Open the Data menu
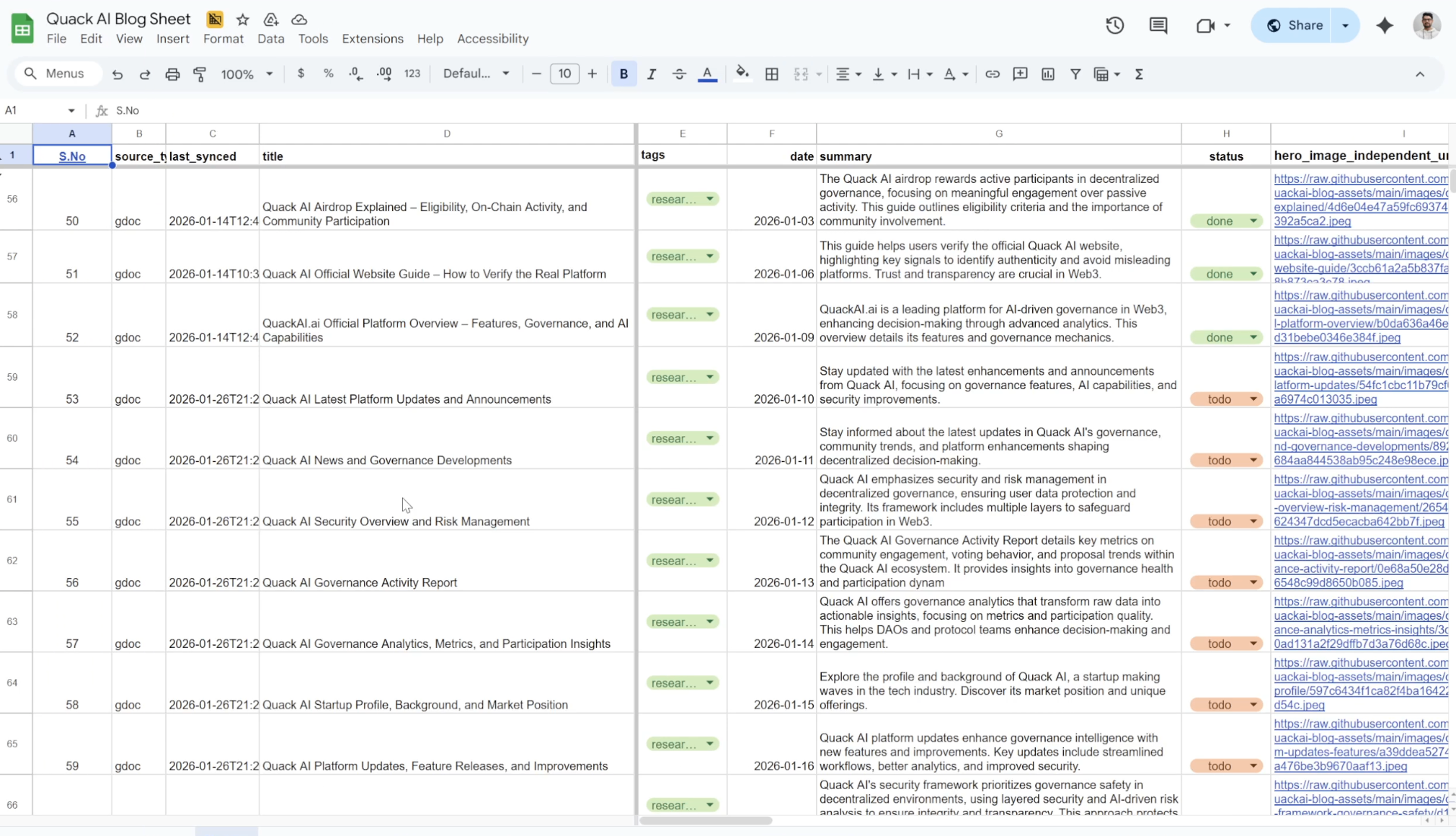The width and height of the screenshot is (1456, 836). click(271, 39)
